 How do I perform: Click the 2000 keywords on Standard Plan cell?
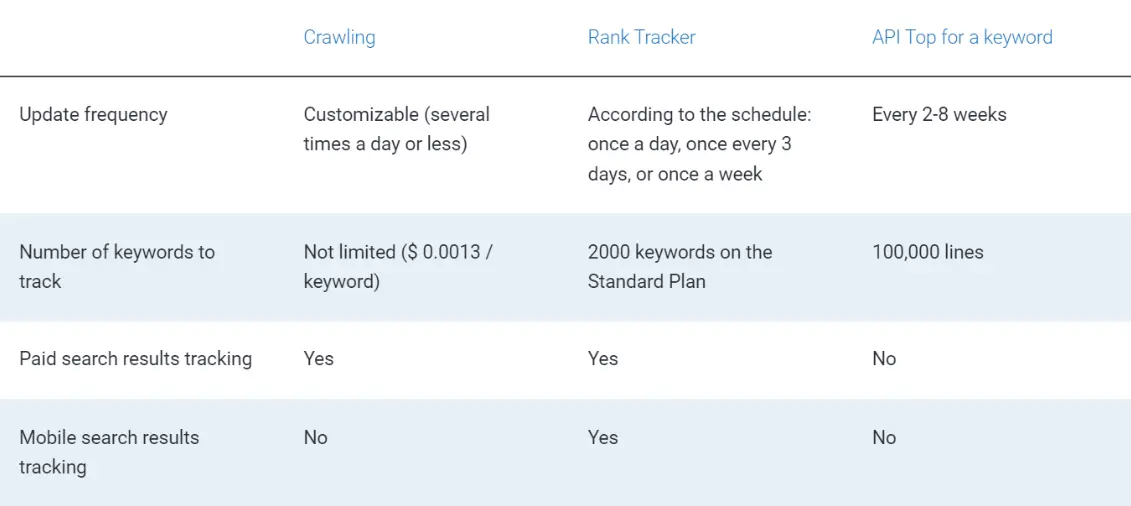679,267
